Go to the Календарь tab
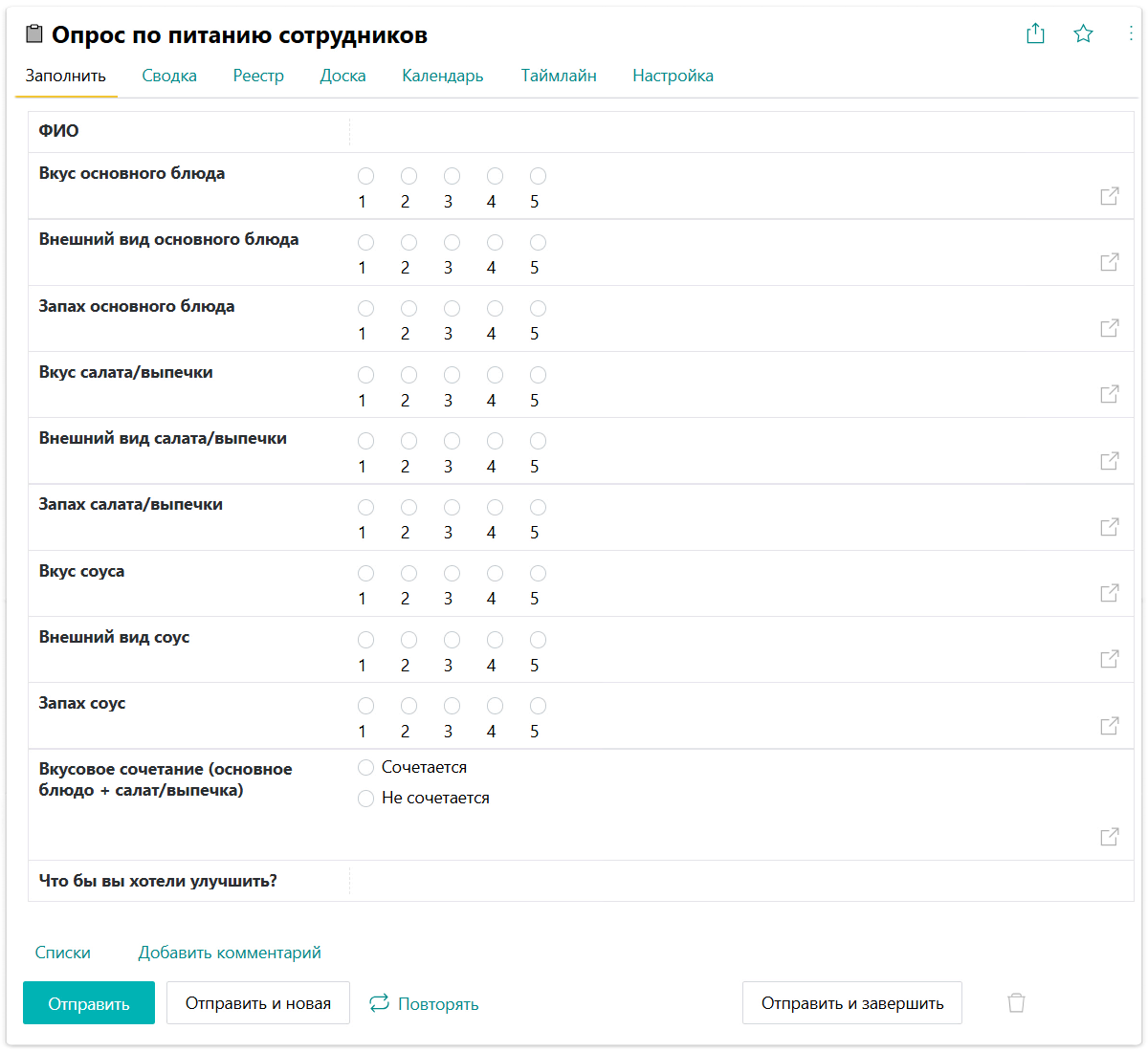 [x=443, y=76]
